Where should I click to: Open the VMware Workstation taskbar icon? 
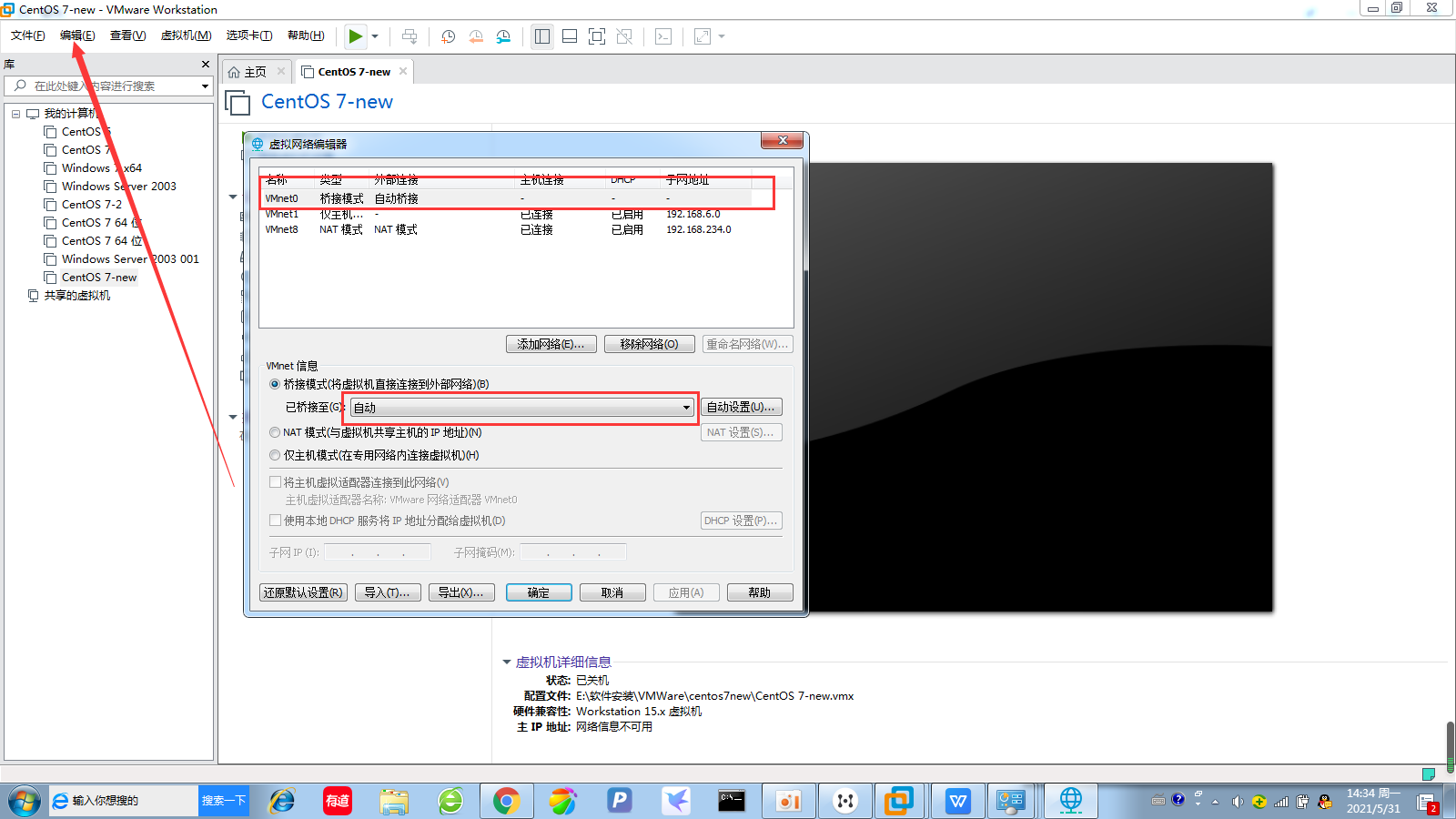900,801
